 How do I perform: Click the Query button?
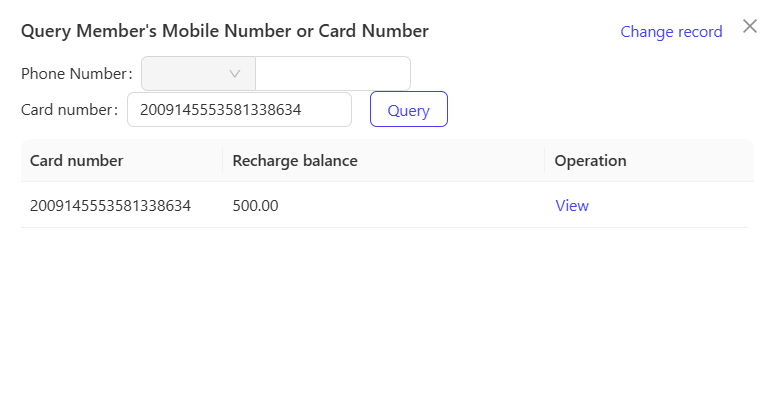pyautogui.click(x=409, y=109)
